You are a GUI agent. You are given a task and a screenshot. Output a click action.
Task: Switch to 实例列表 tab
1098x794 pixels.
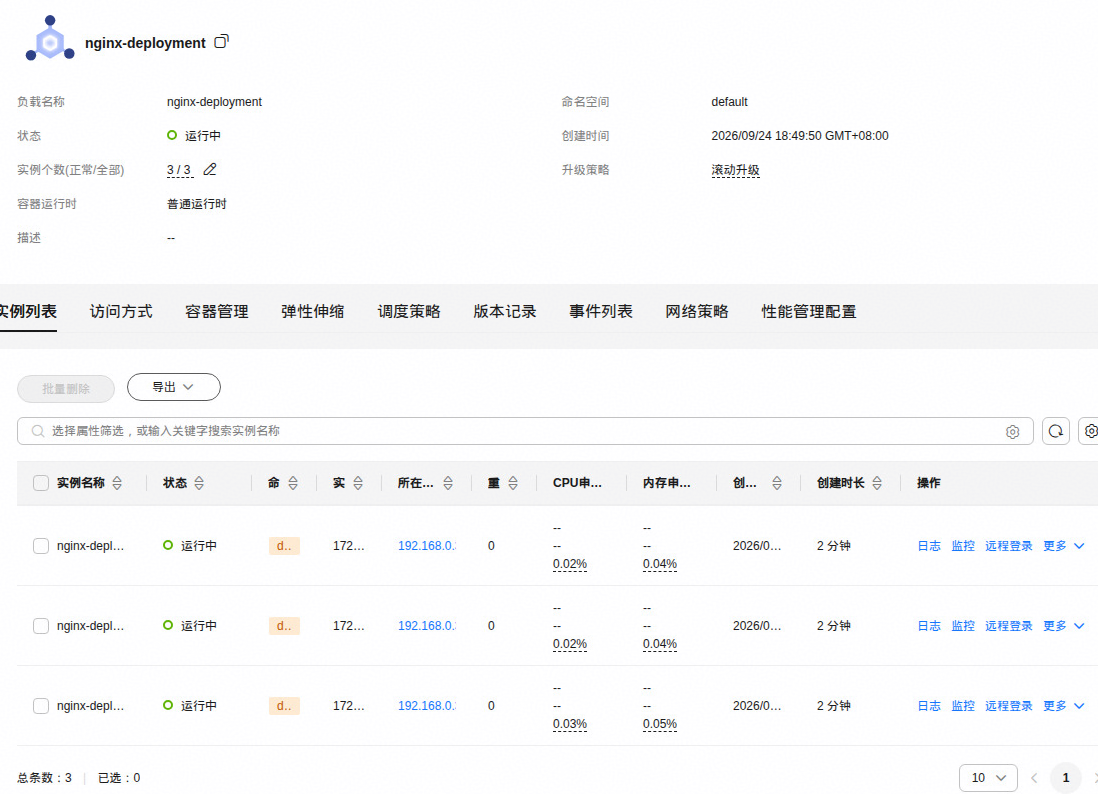(x=28, y=312)
